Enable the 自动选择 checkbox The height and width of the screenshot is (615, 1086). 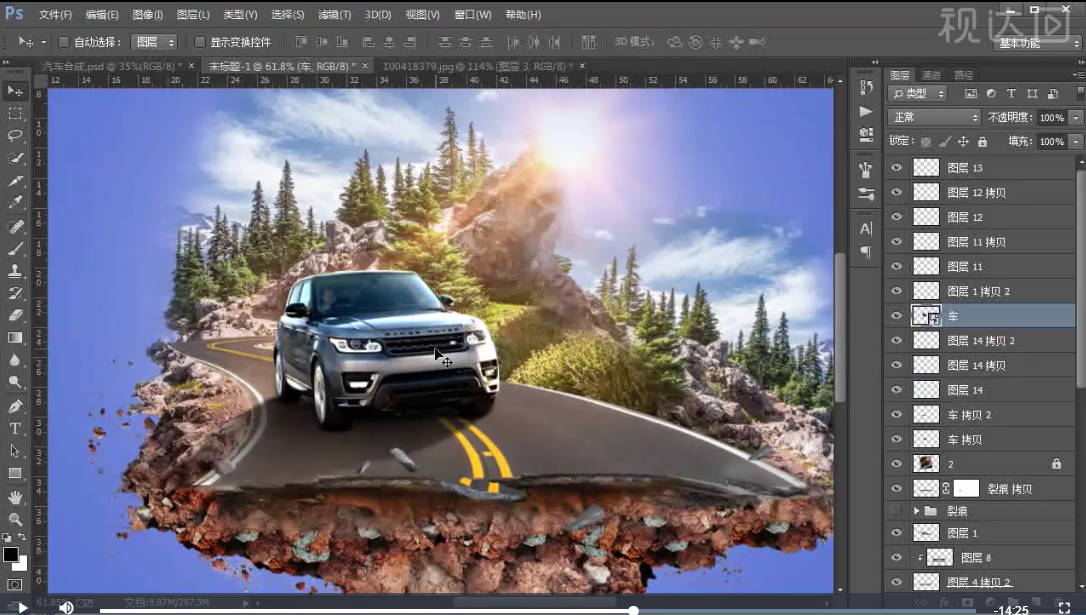pyautogui.click(x=64, y=42)
